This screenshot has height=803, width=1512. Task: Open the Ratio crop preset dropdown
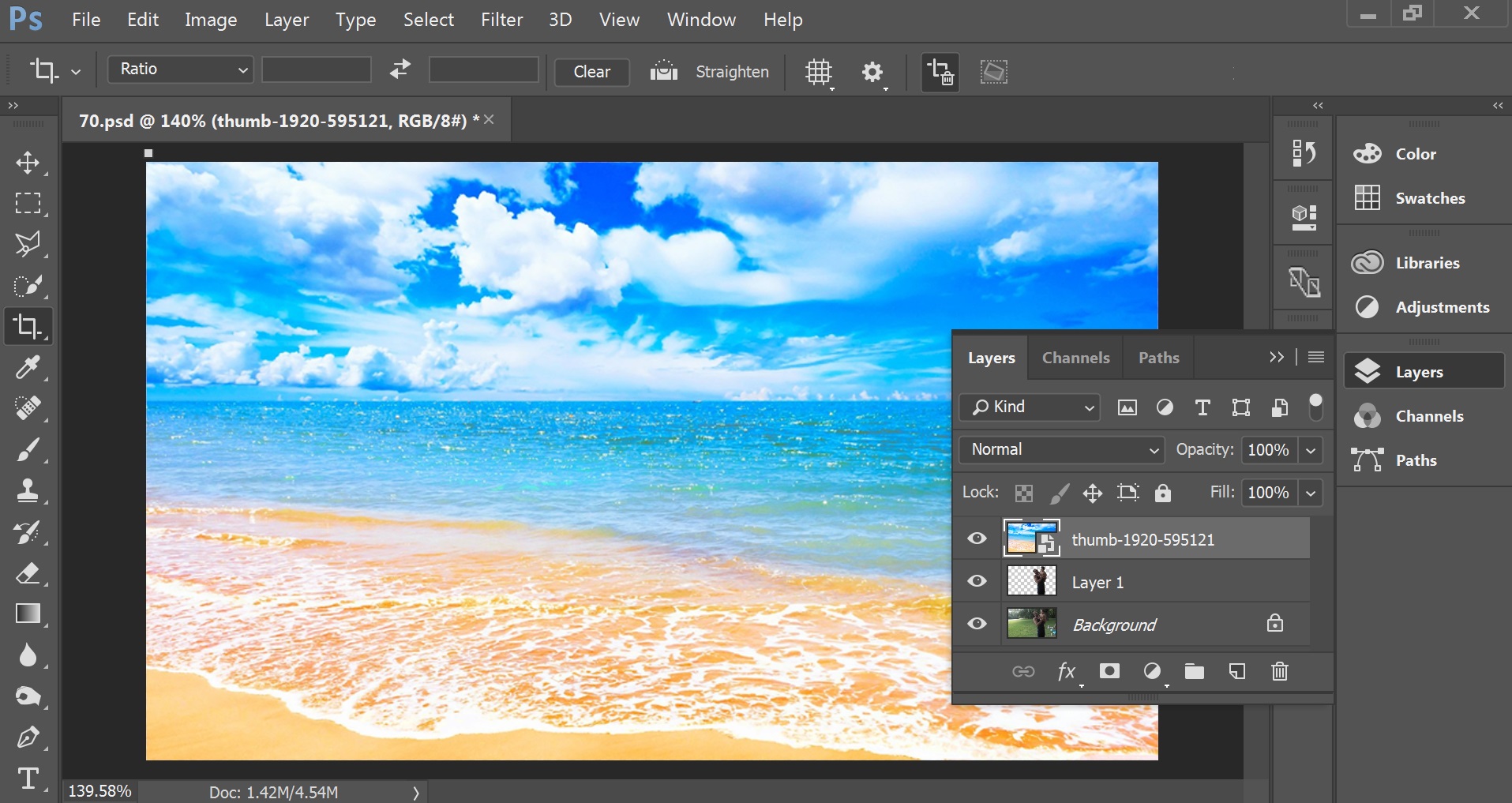point(181,69)
